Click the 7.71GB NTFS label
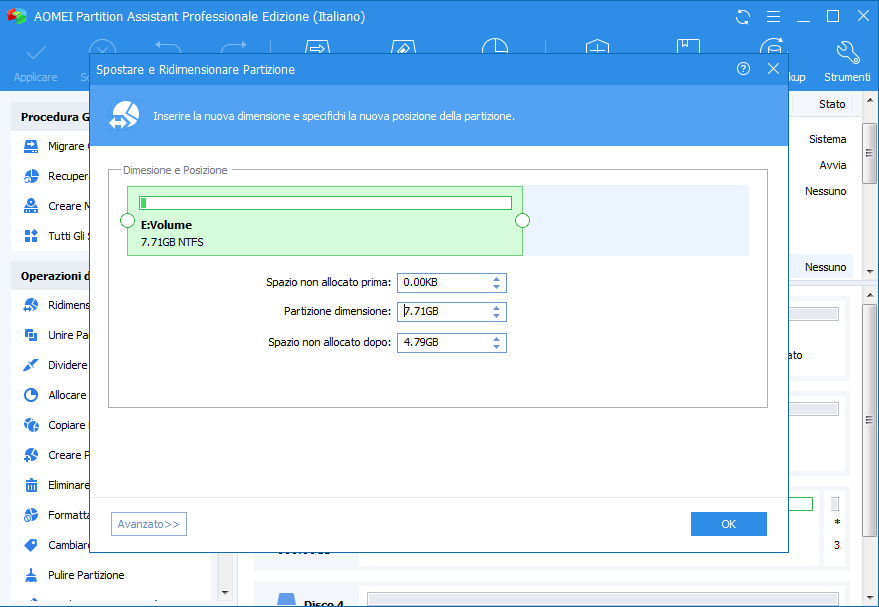 pos(172,243)
